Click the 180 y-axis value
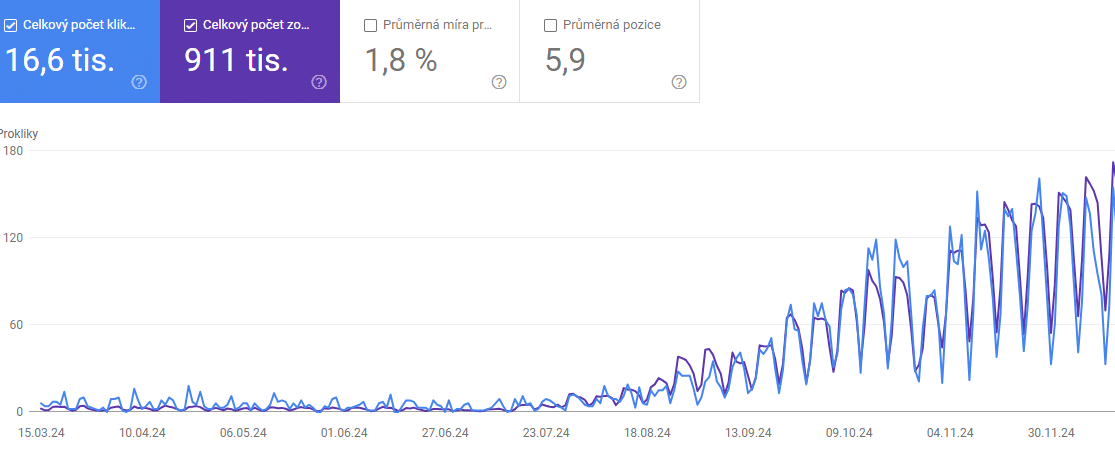Image resolution: width=1115 pixels, height=459 pixels. pos(13,150)
